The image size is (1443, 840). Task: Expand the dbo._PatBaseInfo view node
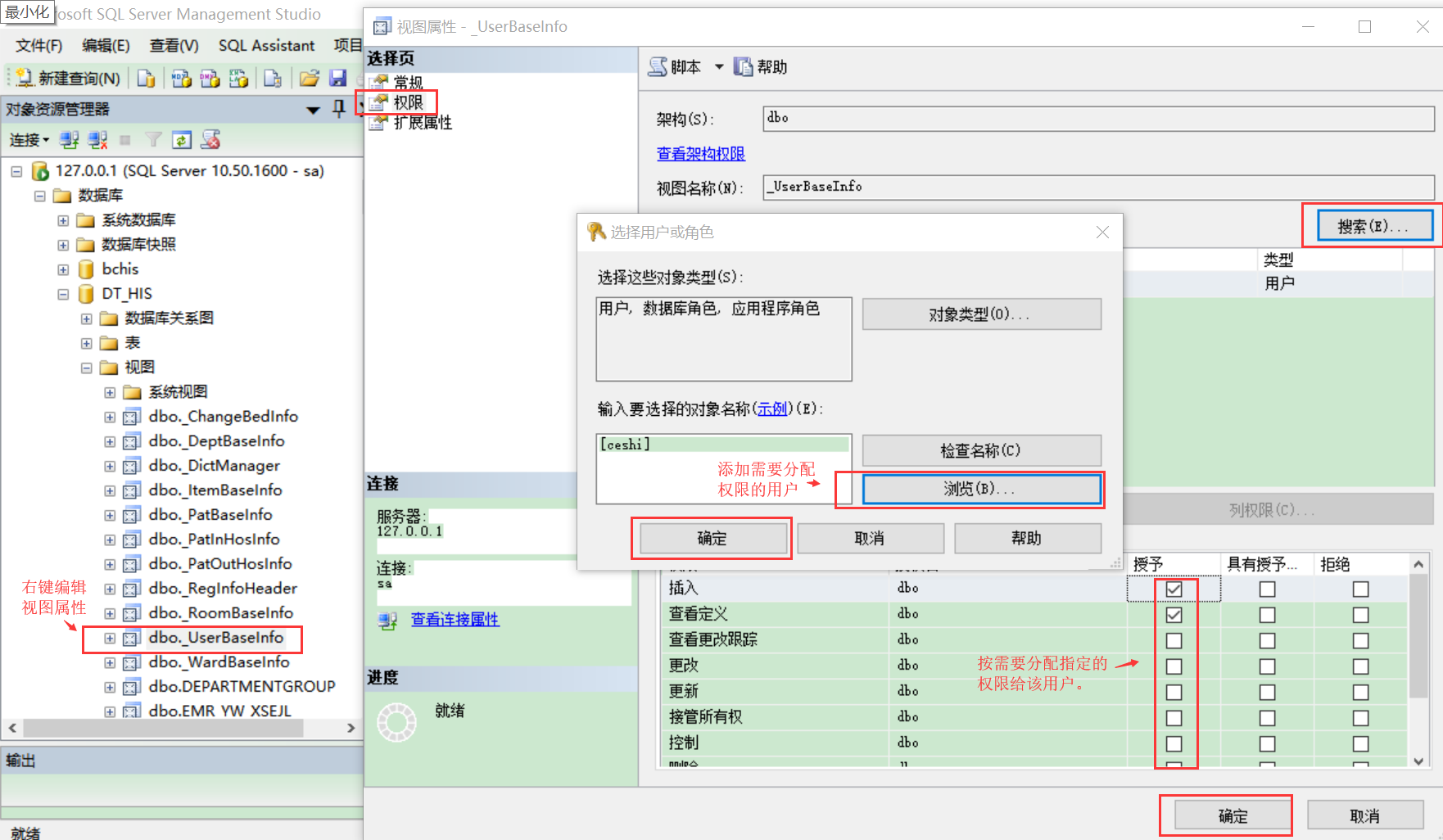pos(110,515)
